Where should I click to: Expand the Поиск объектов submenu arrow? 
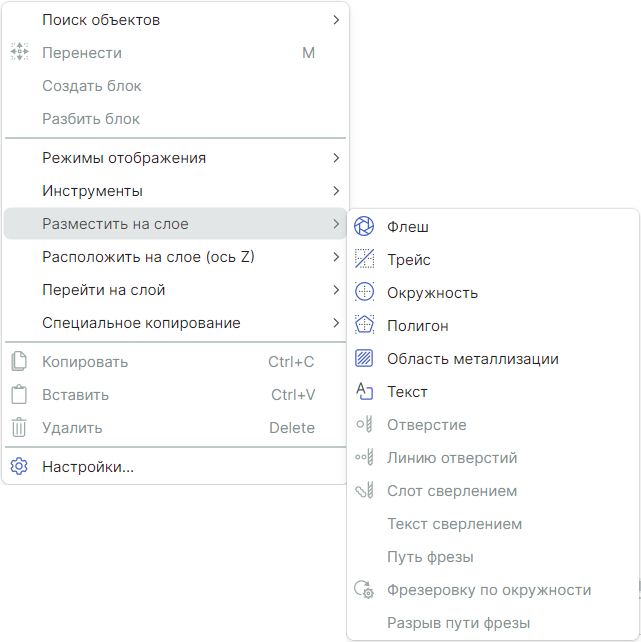click(x=336, y=20)
